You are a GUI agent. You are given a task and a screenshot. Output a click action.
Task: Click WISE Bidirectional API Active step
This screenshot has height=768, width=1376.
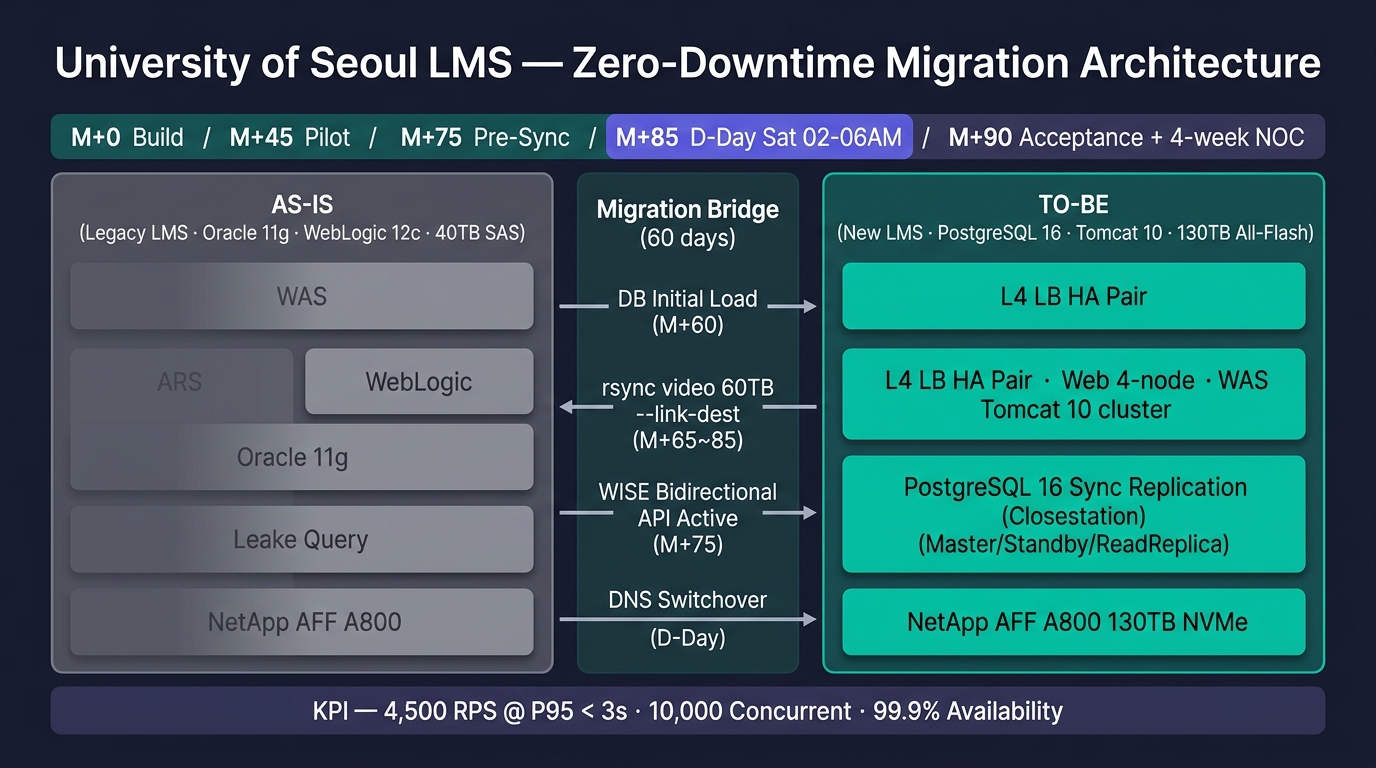coord(688,518)
